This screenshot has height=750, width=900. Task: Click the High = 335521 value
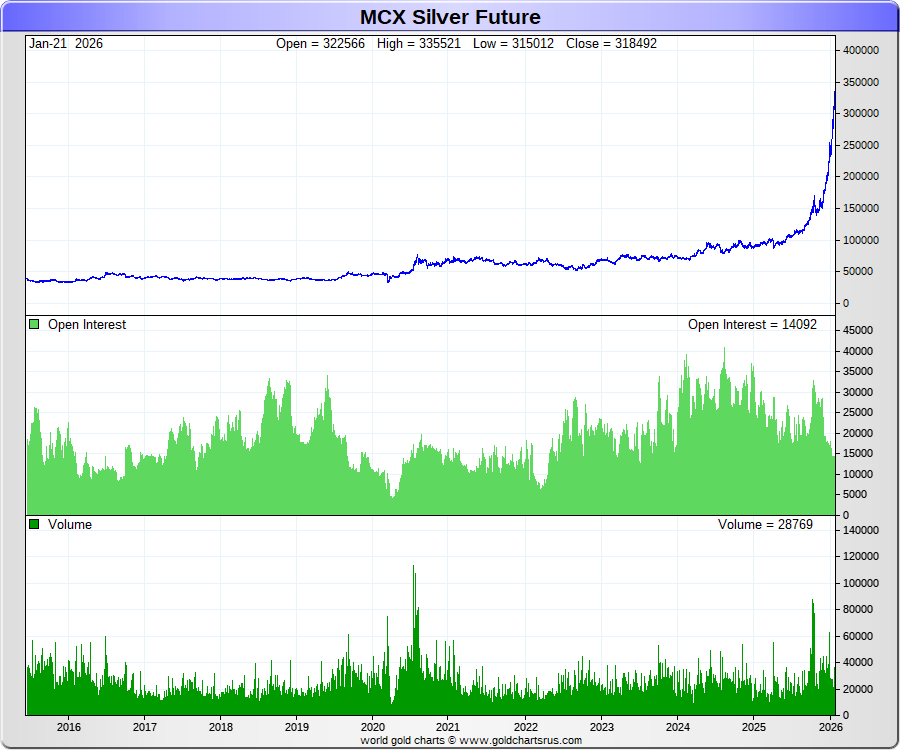click(x=419, y=44)
